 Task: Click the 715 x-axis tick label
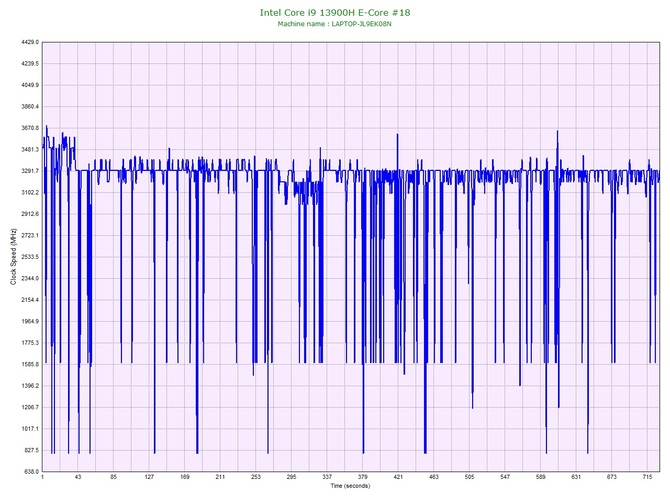click(x=648, y=478)
